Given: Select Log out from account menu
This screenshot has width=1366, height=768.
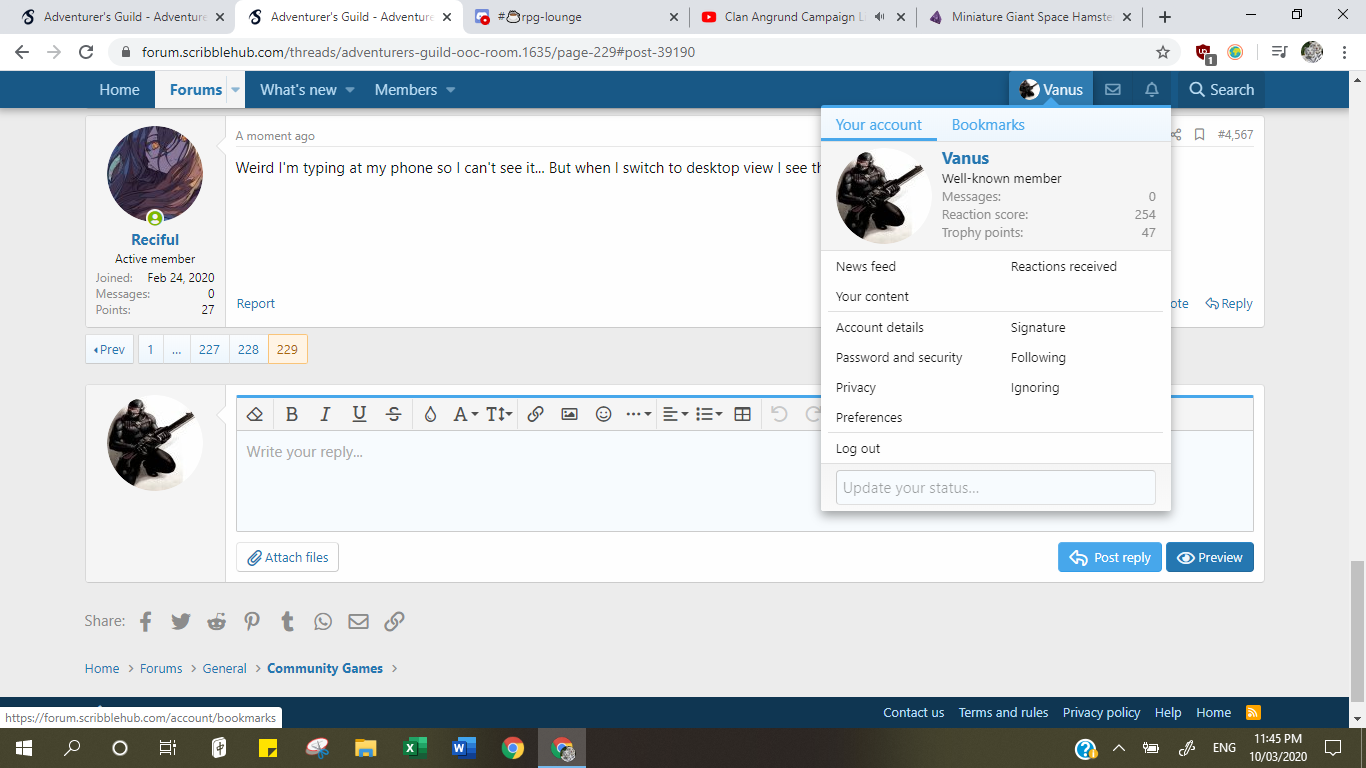Looking at the screenshot, I should click(x=858, y=449).
